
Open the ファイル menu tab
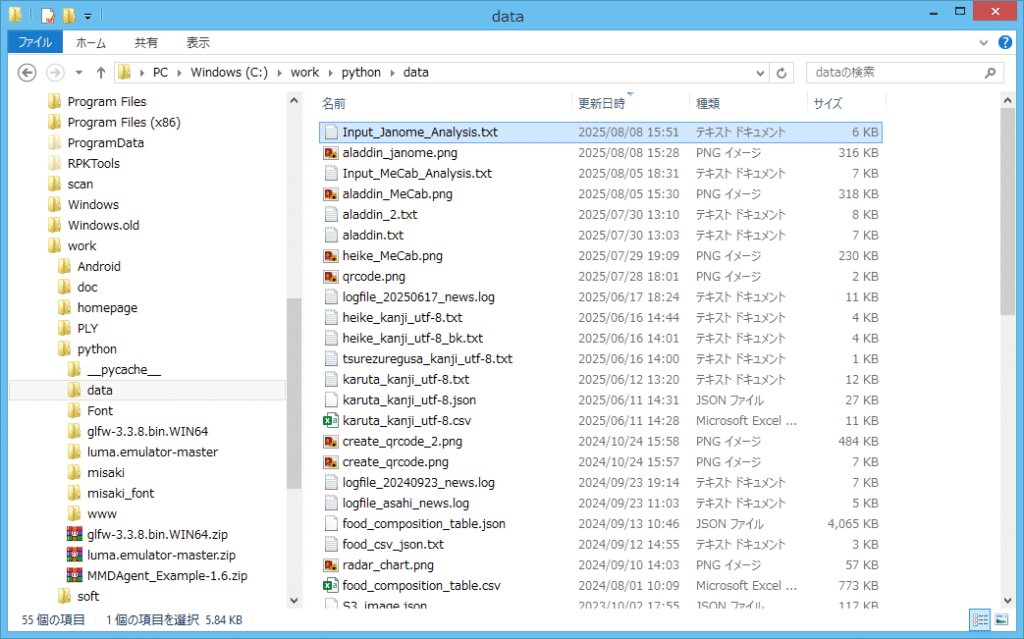(35, 43)
